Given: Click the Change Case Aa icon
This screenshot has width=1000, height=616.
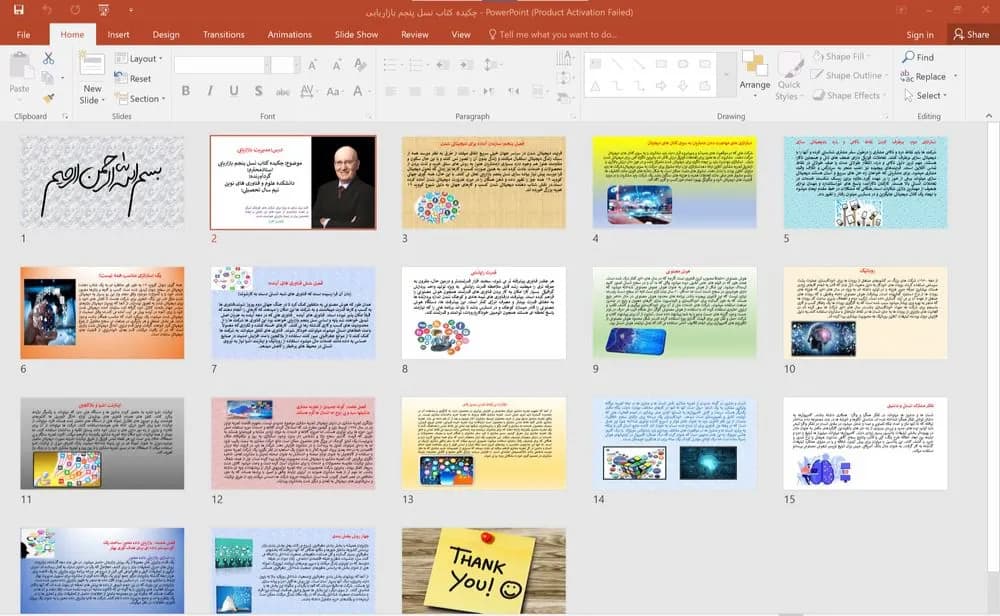Looking at the screenshot, I should (333, 91).
